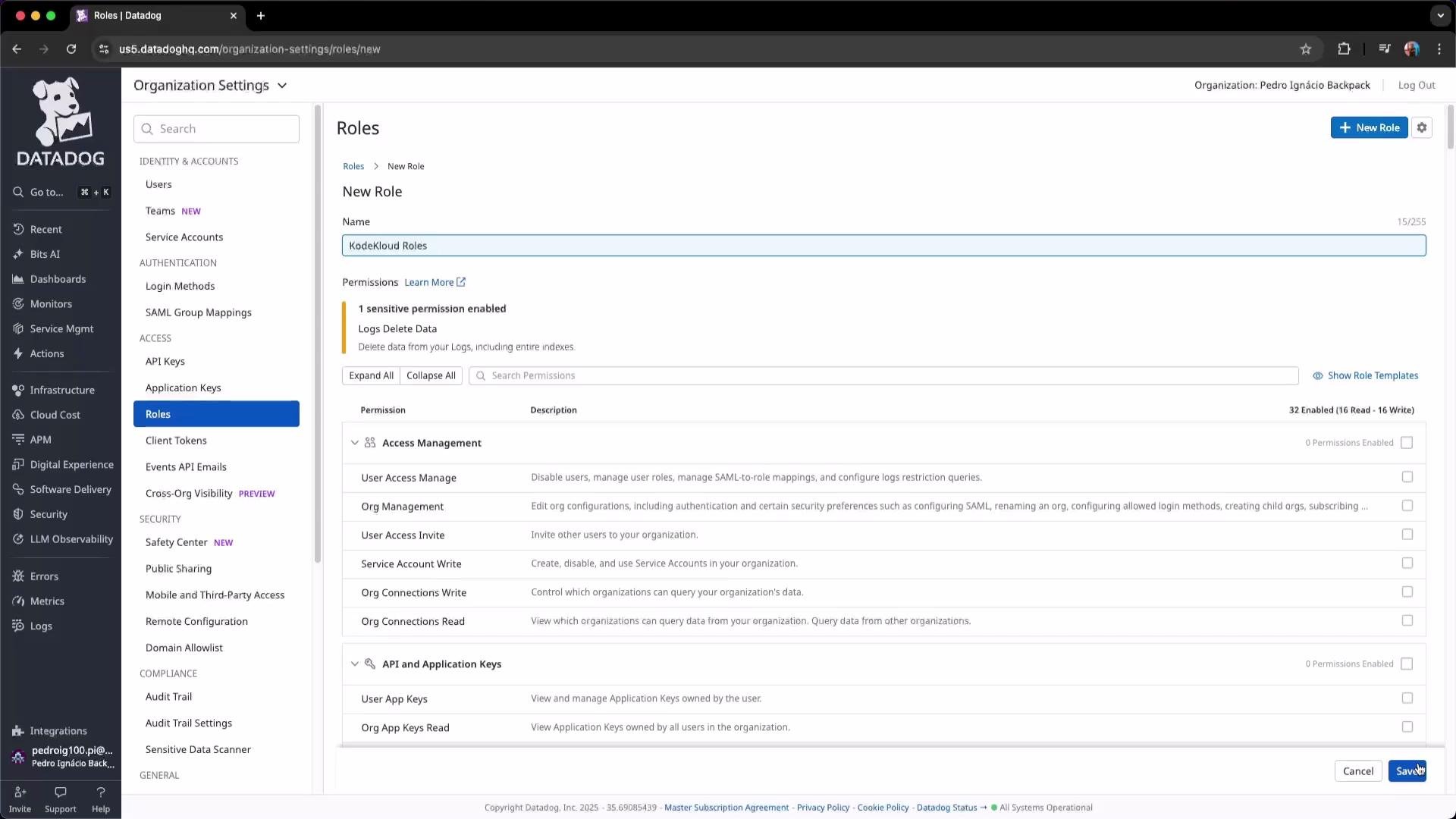Open the Digital Experience icon

tap(18, 465)
